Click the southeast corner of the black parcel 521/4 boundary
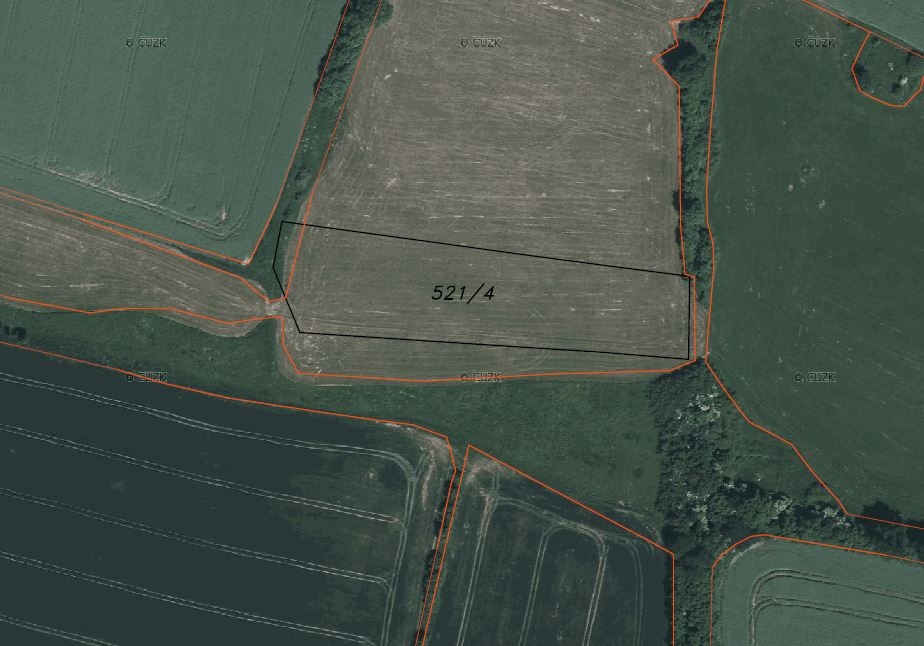Screen dimensions: 924x646 (x=688, y=358)
